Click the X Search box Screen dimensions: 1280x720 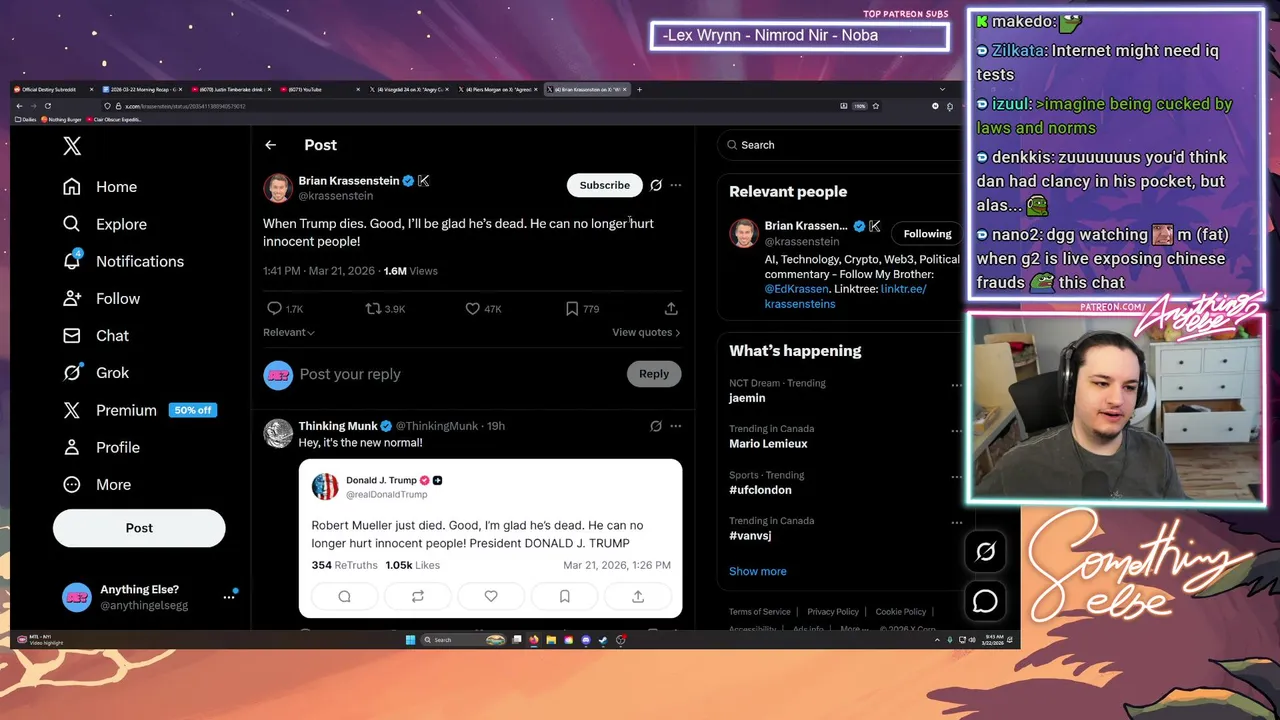(838, 145)
